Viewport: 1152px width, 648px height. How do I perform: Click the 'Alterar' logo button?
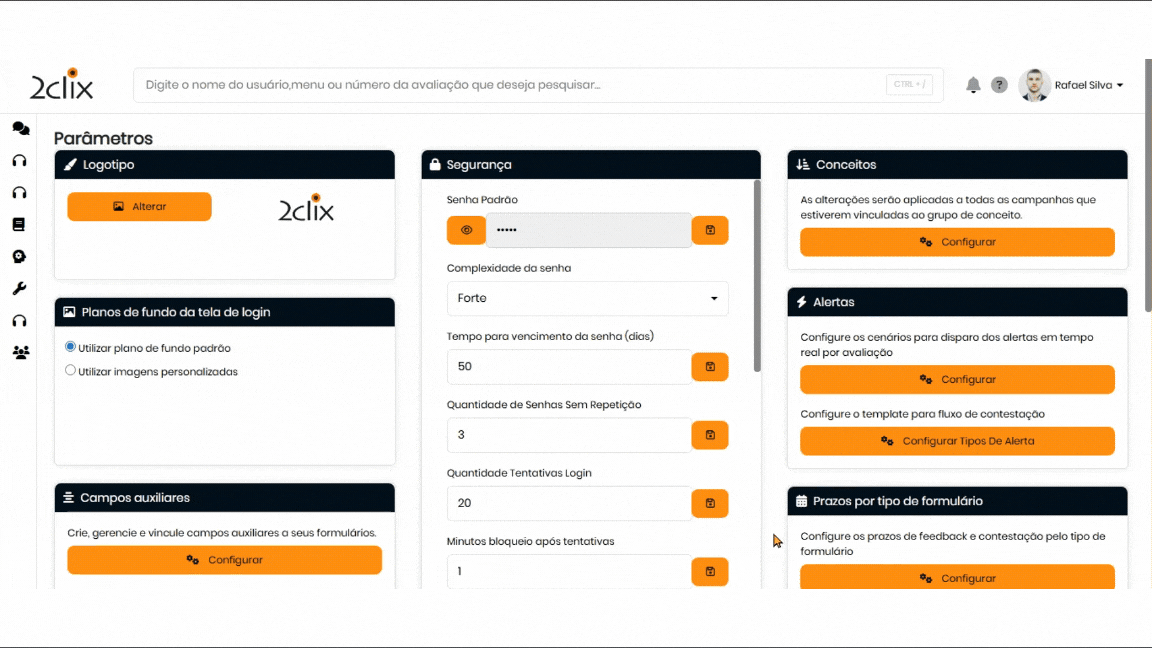[140, 207]
